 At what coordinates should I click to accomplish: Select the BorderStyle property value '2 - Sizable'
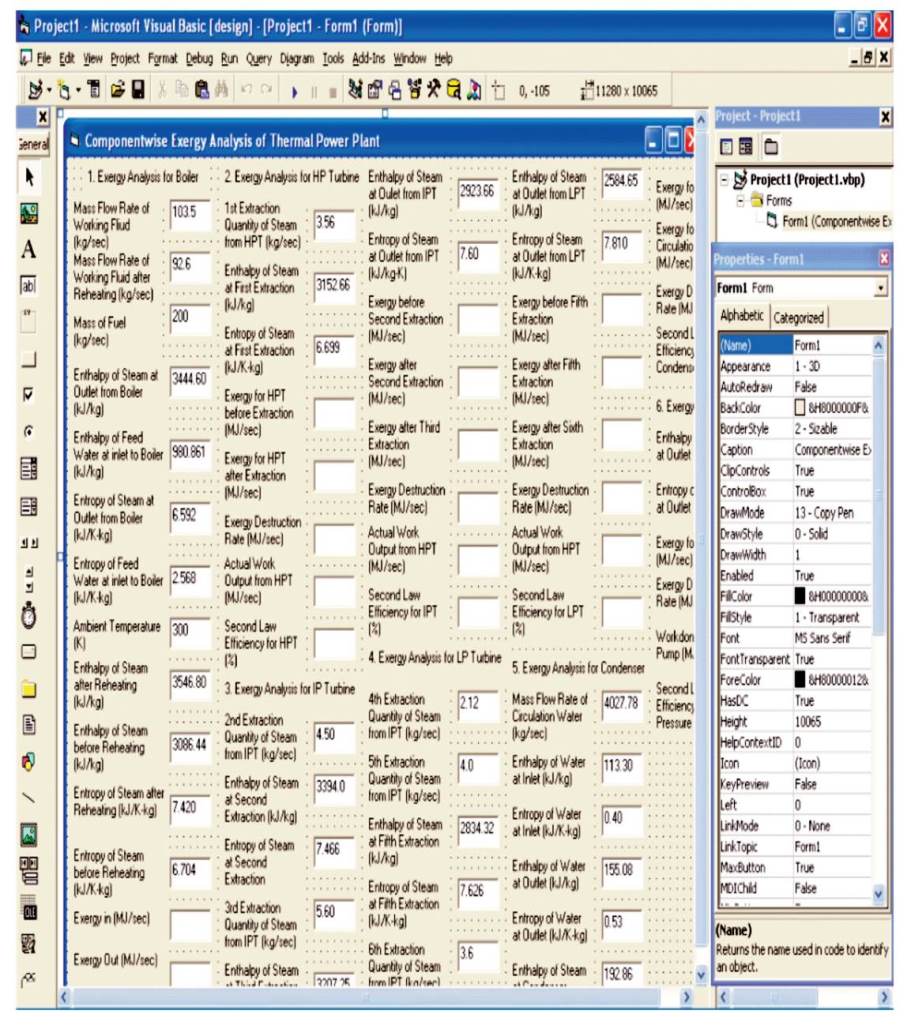[x=816, y=429]
